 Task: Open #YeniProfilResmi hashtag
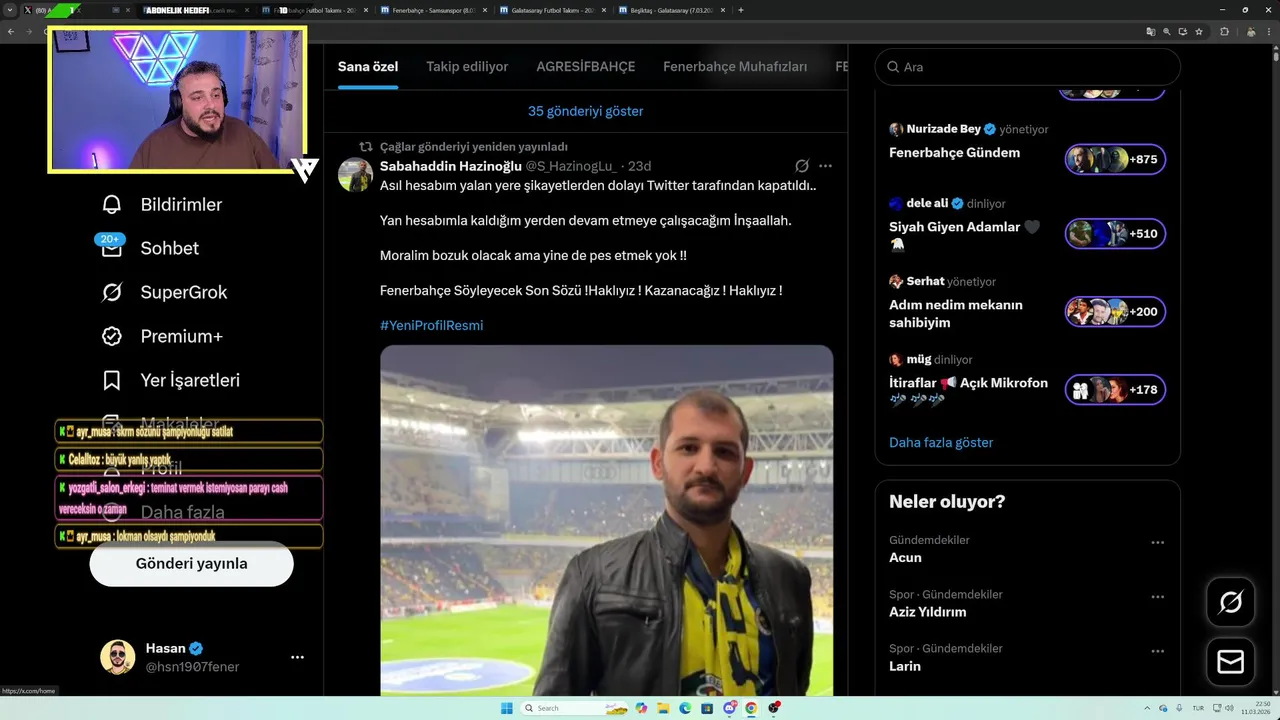pyautogui.click(x=431, y=325)
